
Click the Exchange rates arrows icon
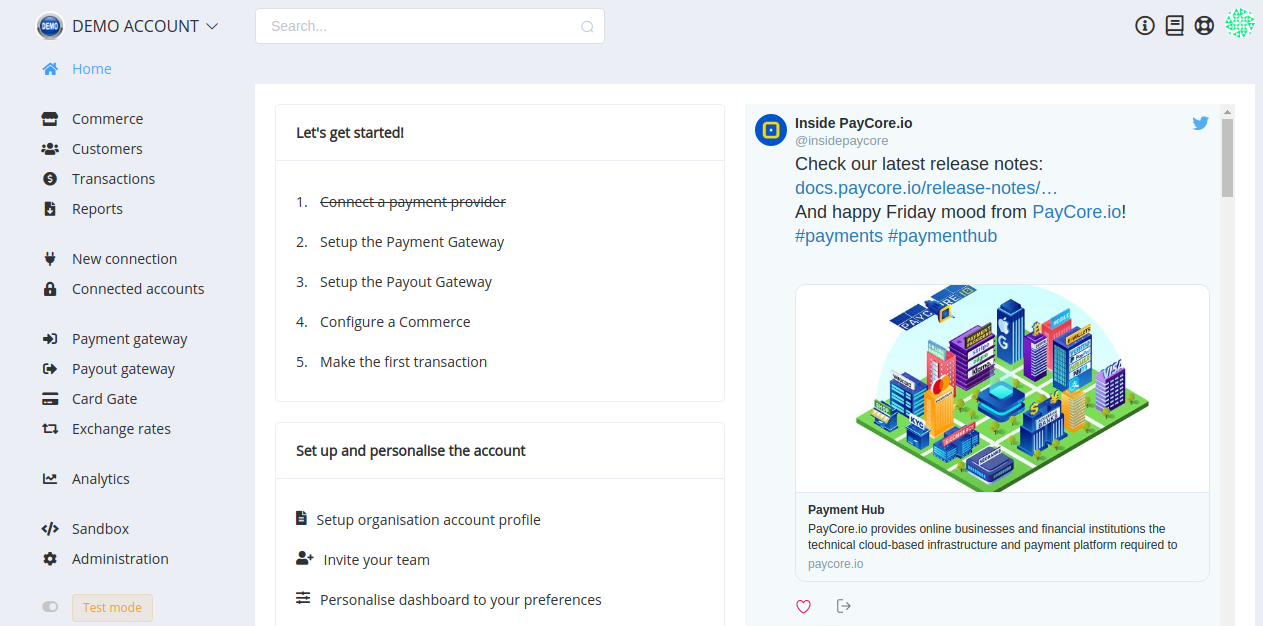pos(50,429)
